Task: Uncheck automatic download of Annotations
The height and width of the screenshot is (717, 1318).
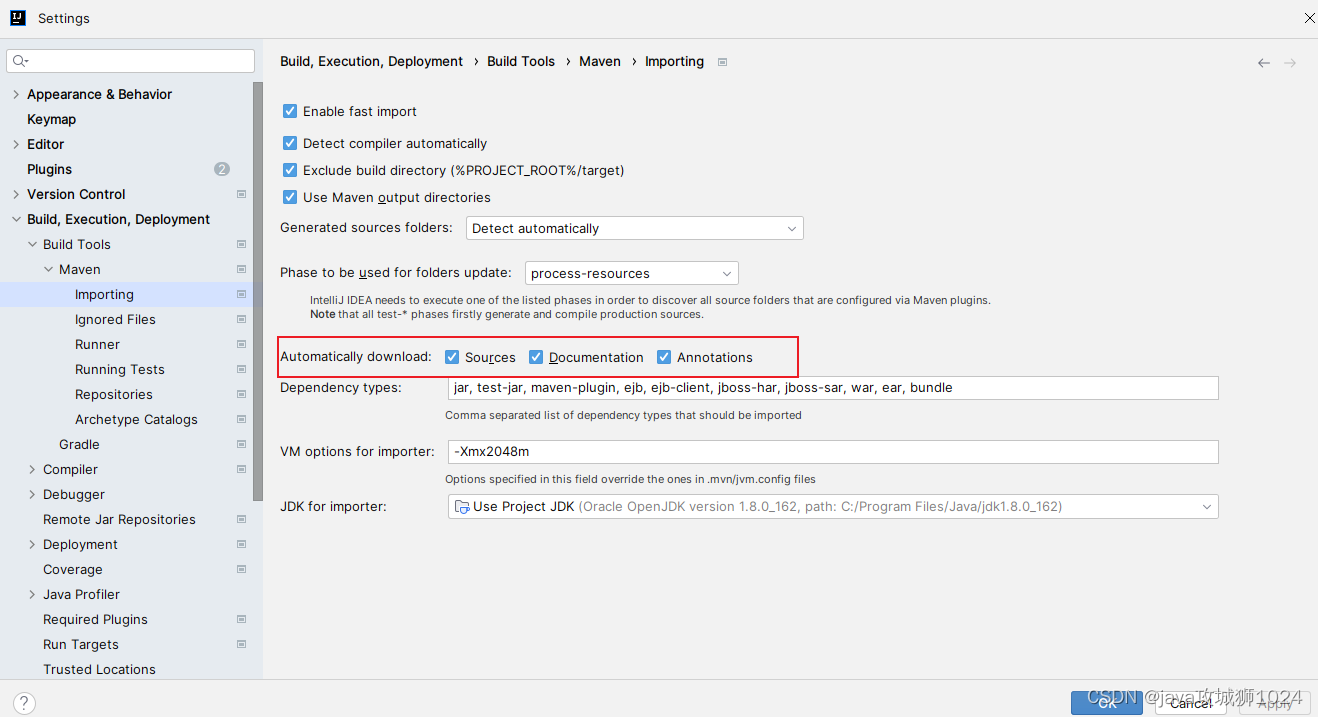Action: (x=664, y=357)
